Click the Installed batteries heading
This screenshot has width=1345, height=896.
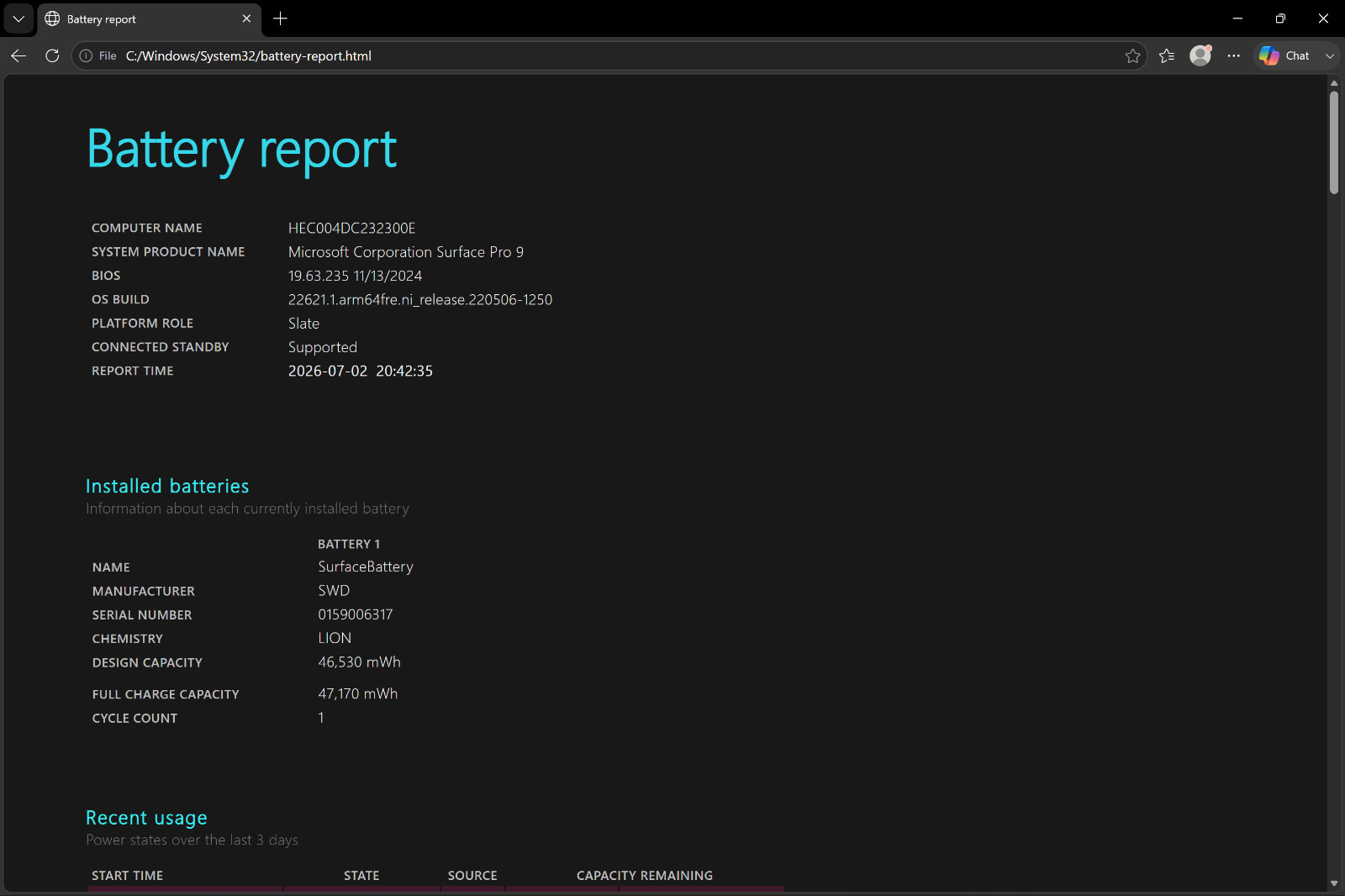coord(167,486)
